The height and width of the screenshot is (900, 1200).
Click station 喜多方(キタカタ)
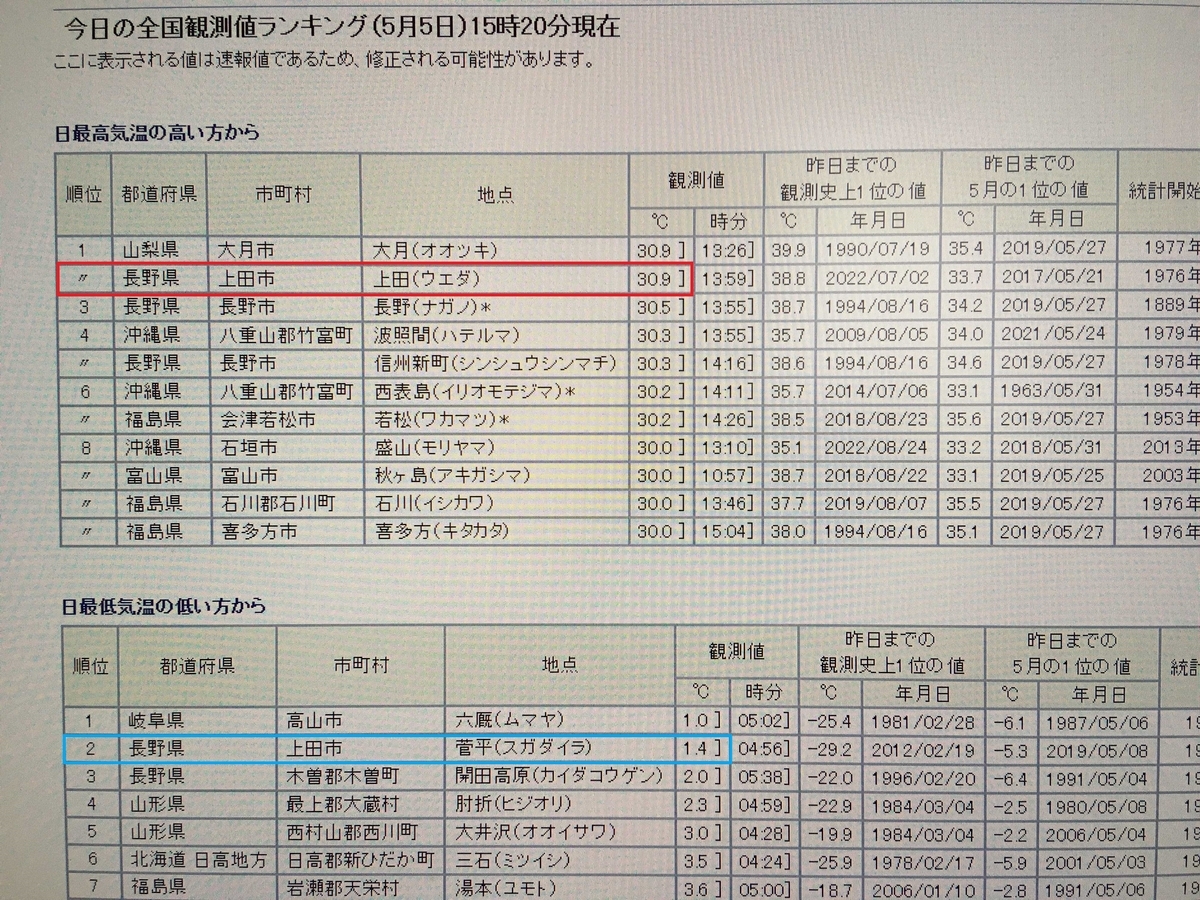[441, 531]
